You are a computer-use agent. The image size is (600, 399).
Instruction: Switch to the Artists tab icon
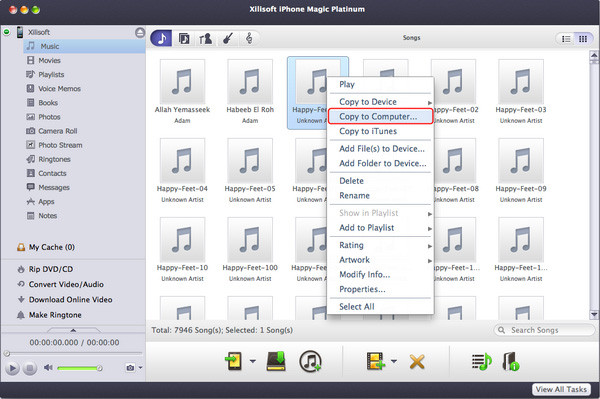(x=205, y=38)
